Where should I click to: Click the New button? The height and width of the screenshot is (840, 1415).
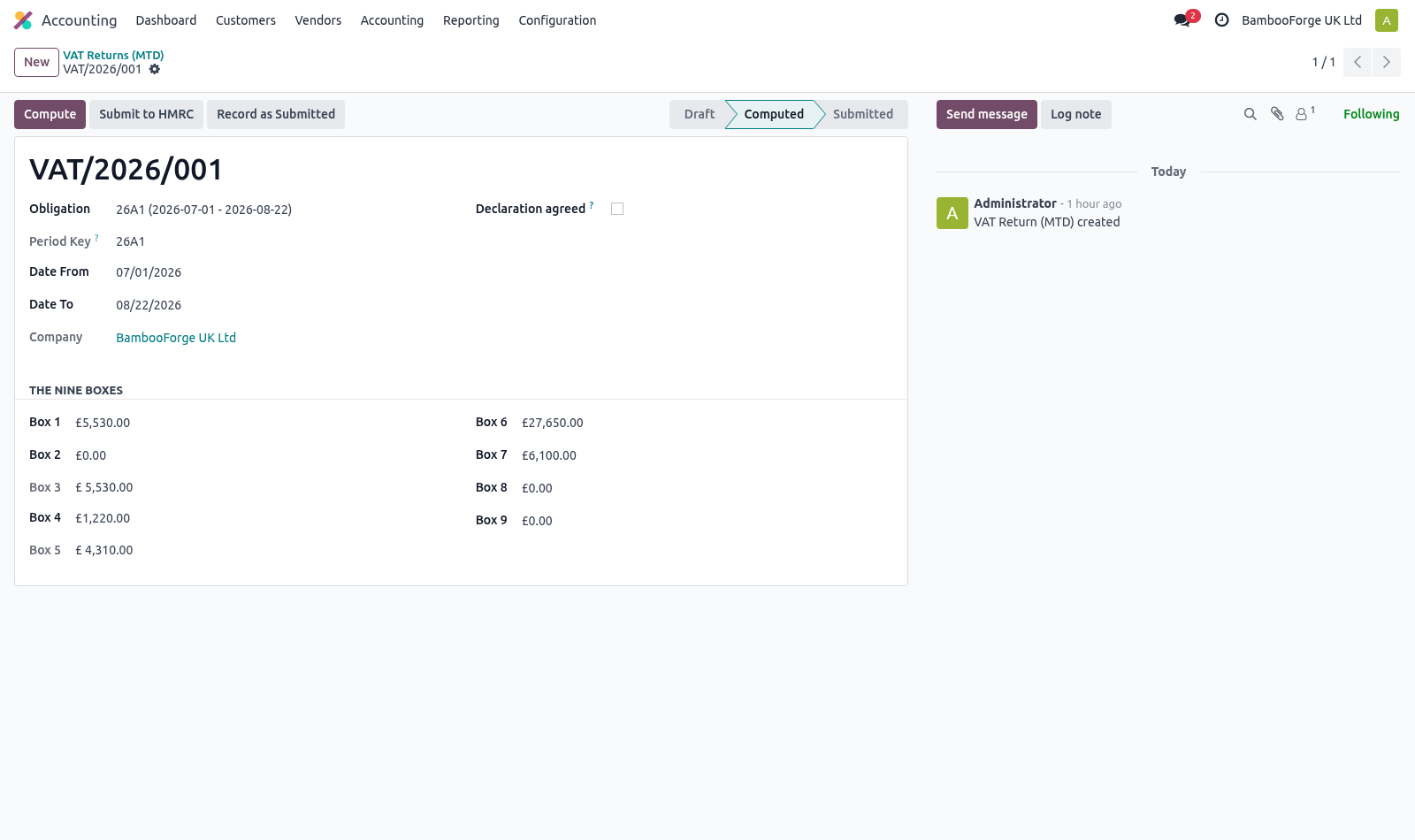point(36,62)
